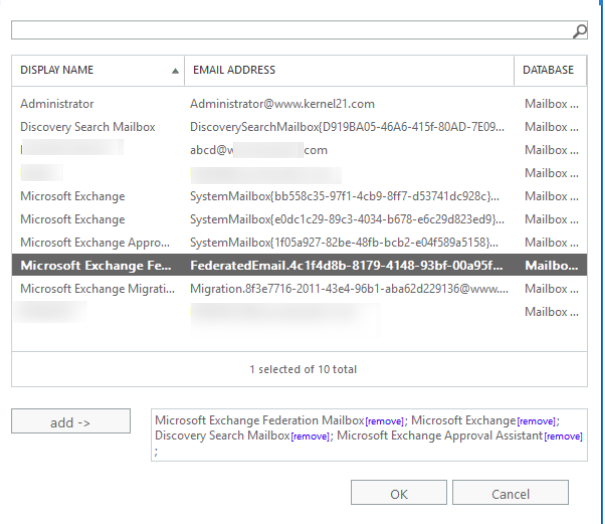Select the Administrator mailbox row
605x524 pixels.
point(299,104)
